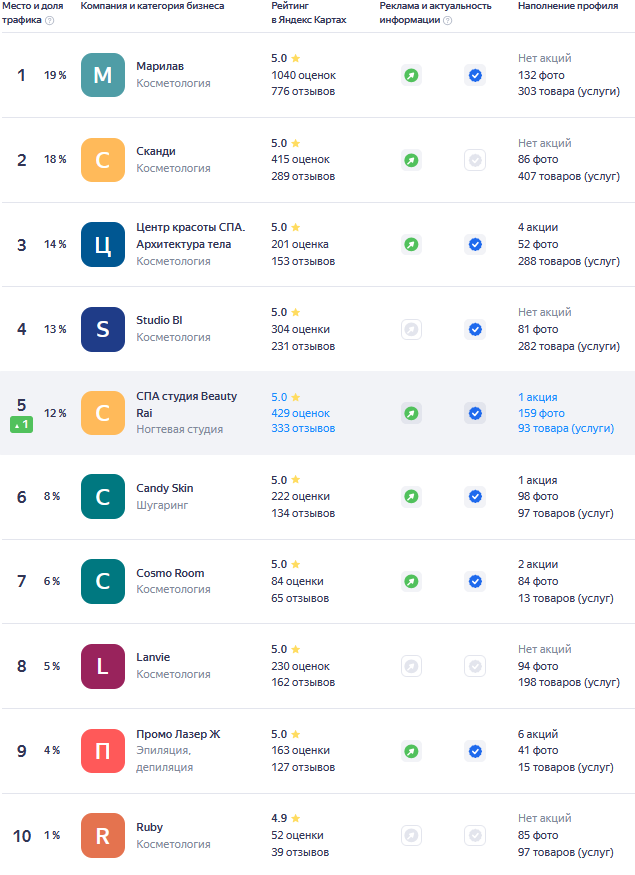This screenshot has height=875, width=635.
Task: Click the 'Шугаринг' category under Candy Skin
Action: click(x=162, y=506)
